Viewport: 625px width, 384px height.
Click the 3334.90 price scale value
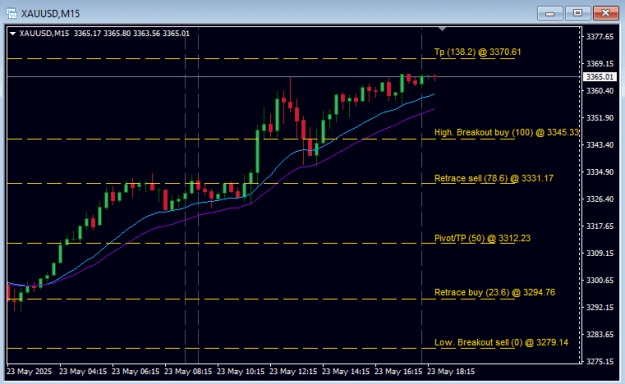click(599, 172)
